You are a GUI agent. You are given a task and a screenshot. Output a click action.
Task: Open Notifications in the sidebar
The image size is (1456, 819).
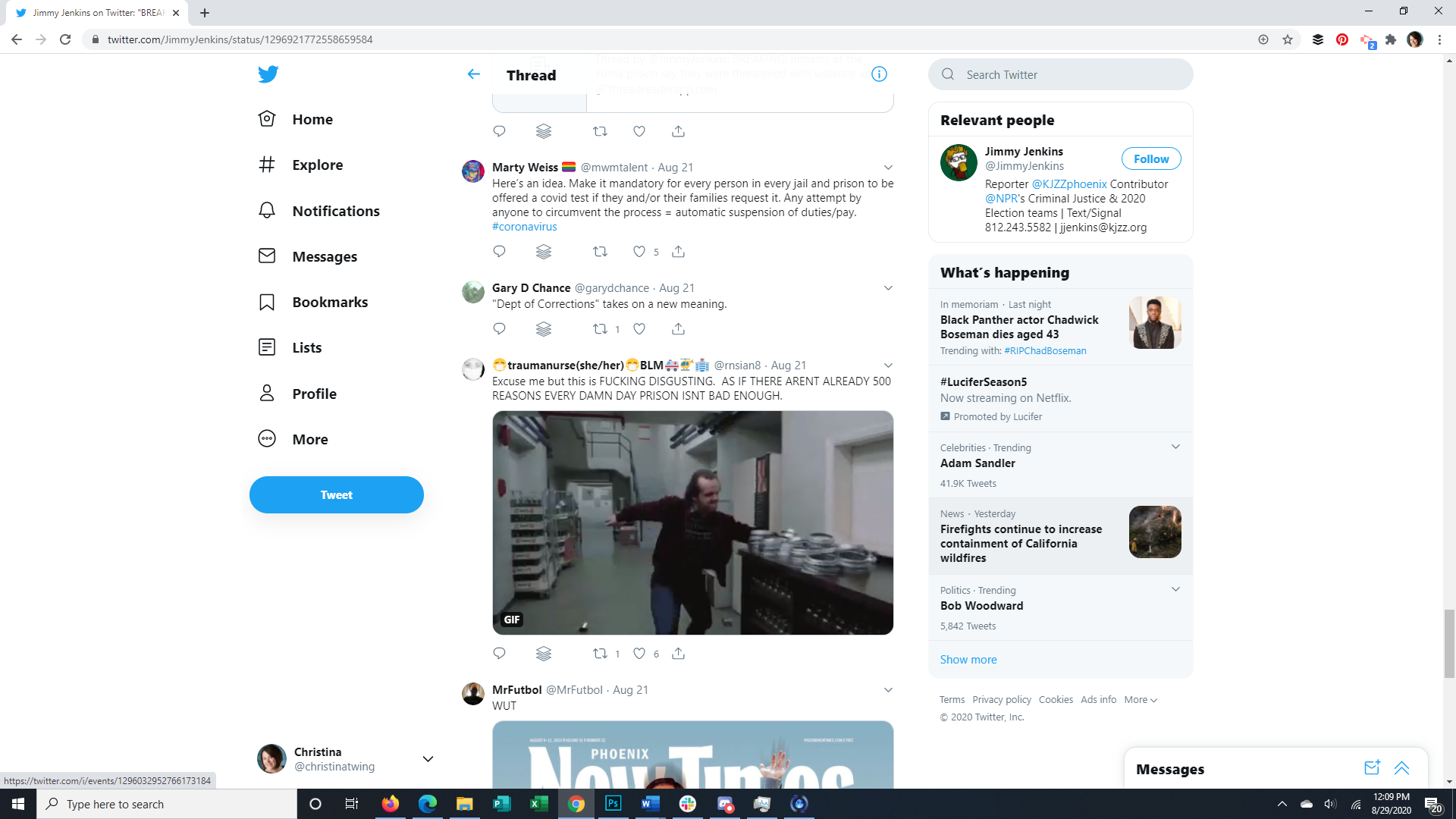[335, 211]
